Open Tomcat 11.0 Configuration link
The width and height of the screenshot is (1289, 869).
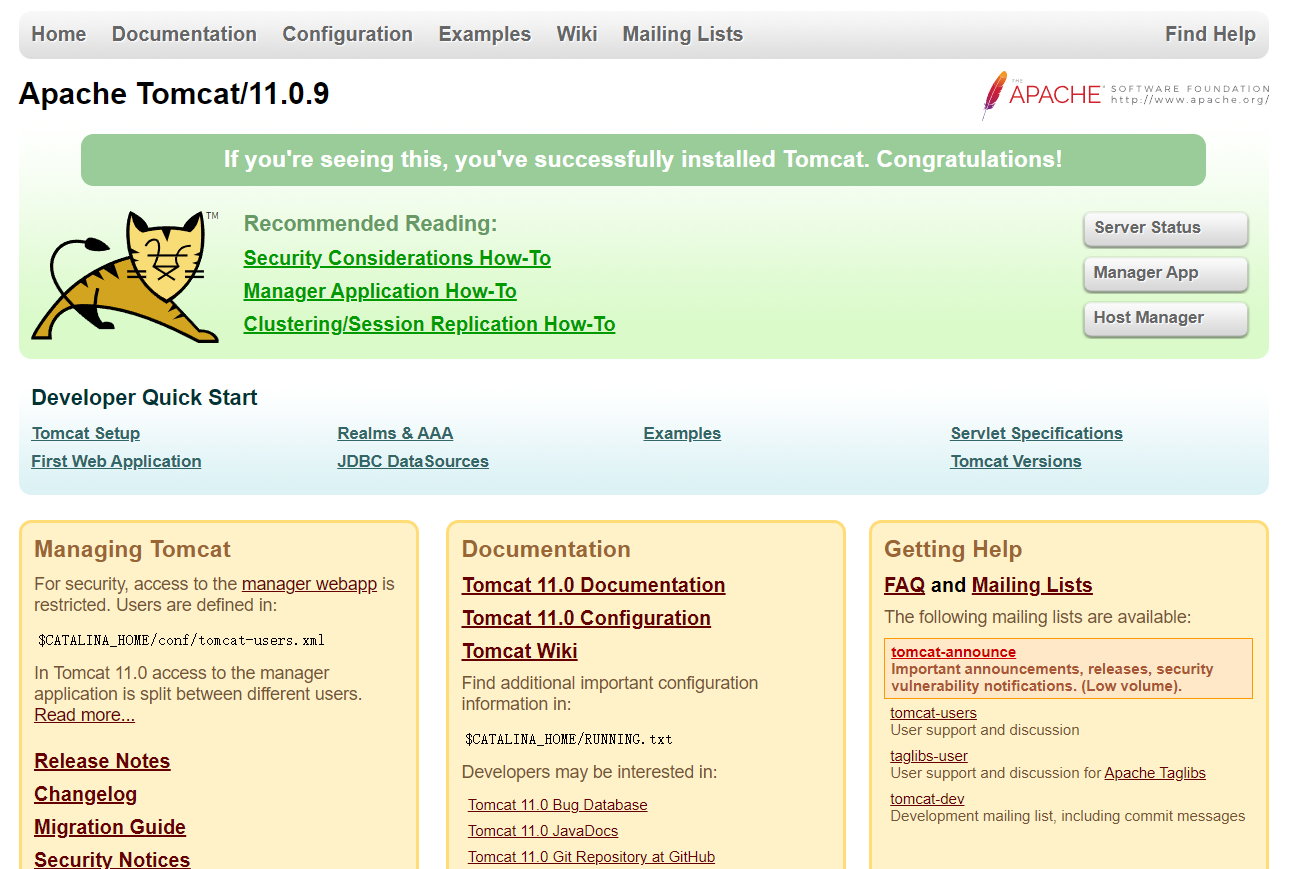click(586, 618)
